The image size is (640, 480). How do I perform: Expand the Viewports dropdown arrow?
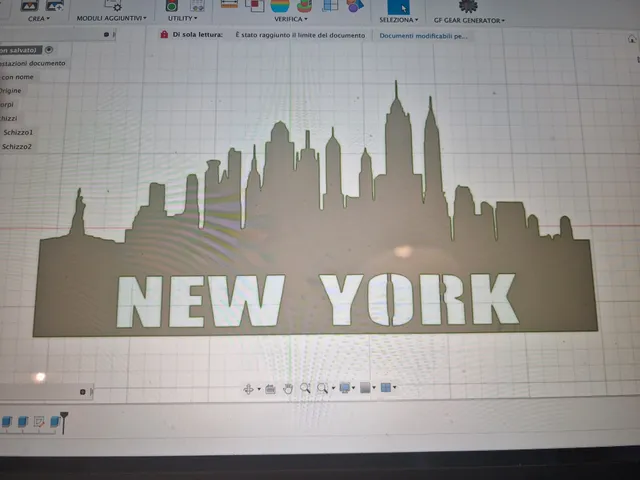(x=395, y=387)
